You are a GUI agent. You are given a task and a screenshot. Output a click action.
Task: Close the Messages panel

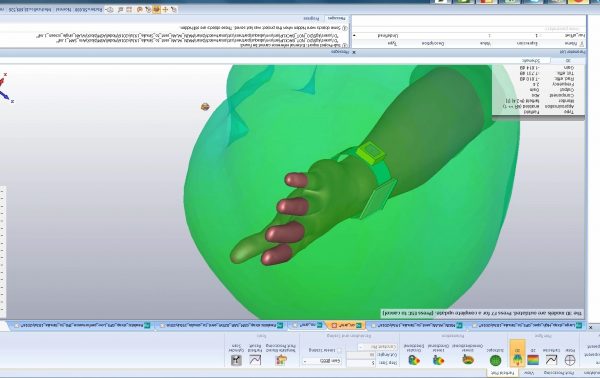[x=354, y=52]
